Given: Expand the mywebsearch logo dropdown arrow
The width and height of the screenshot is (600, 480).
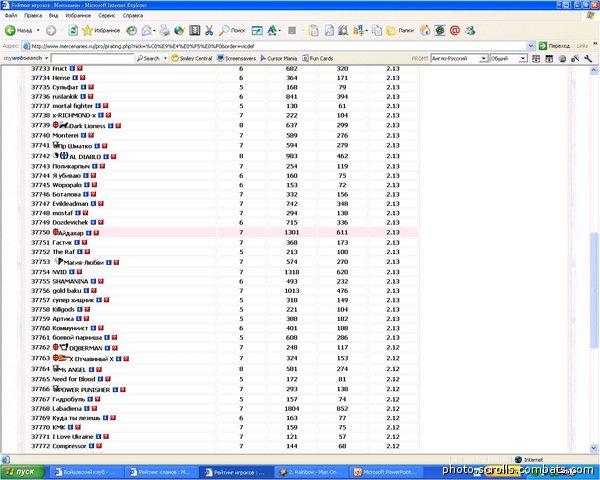Looking at the screenshot, I should pos(46,58).
